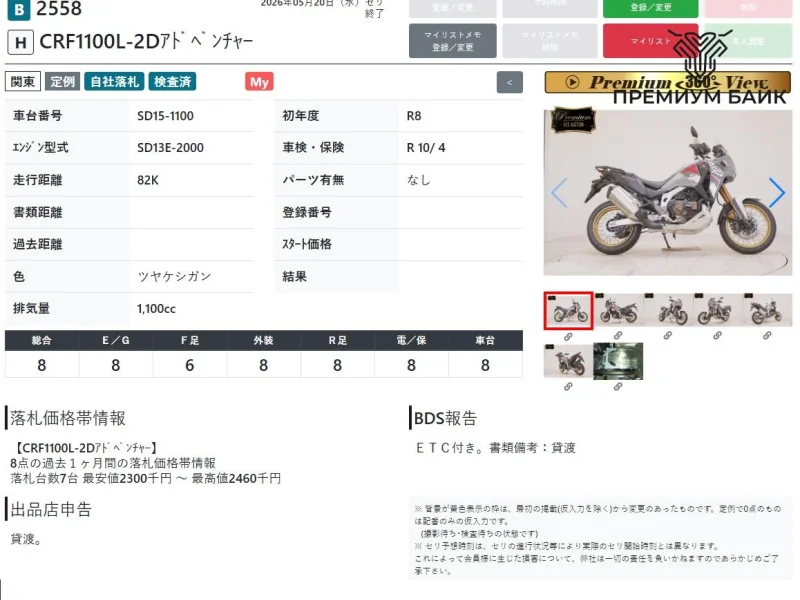The height and width of the screenshot is (600, 800).
Task: Select the fourth motorcycle thumbnail
Action: 717,310
